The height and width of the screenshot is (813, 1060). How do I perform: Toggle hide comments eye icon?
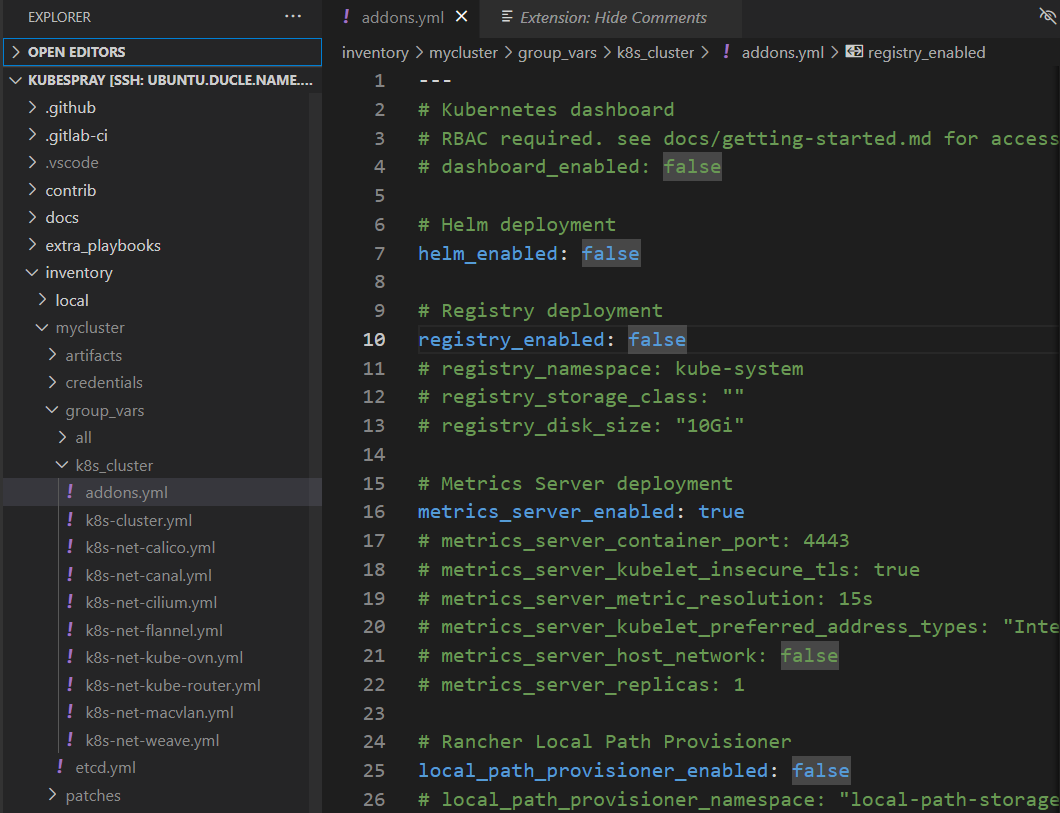tap(1047, 16)
